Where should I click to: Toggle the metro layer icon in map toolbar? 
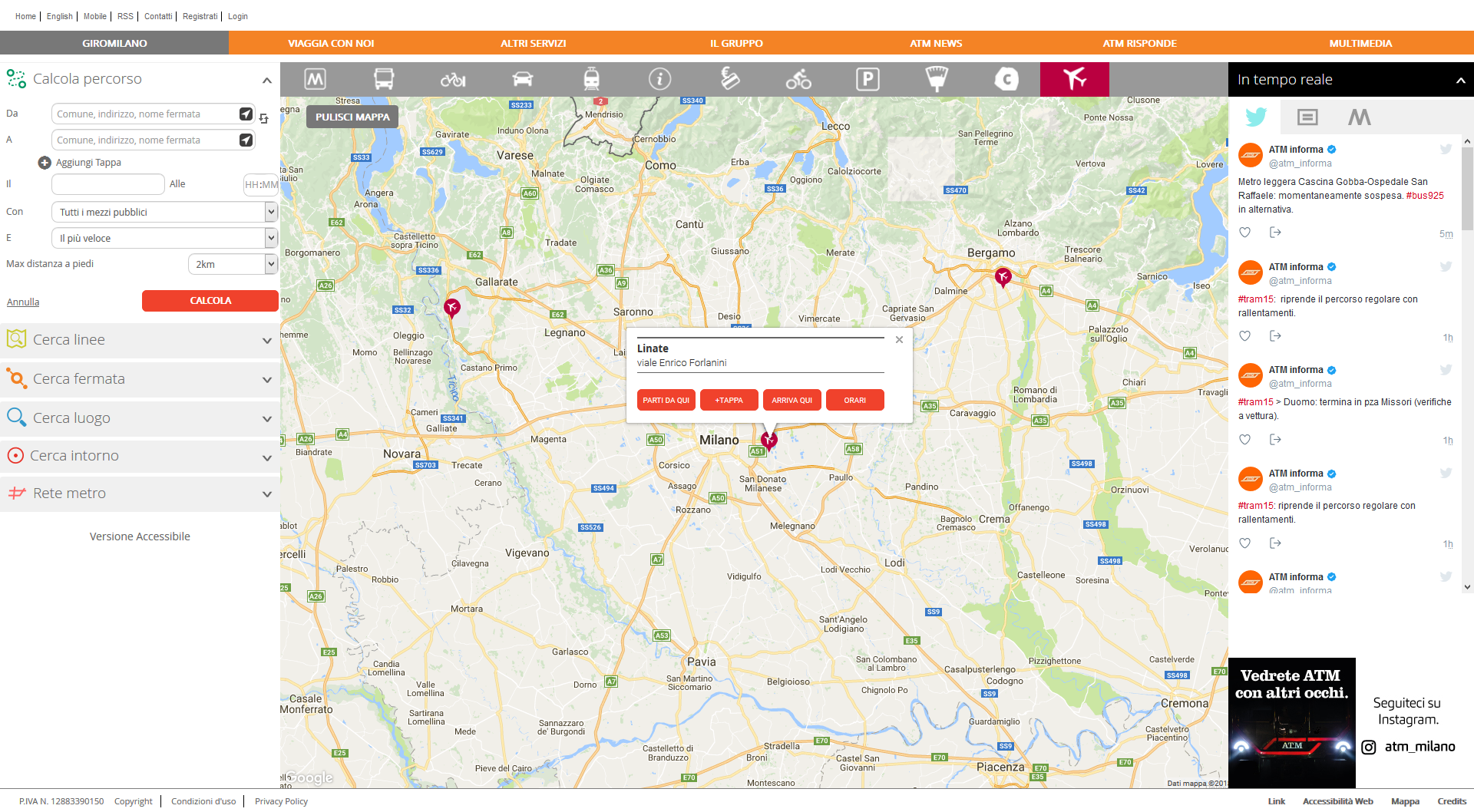pos(315,79)
